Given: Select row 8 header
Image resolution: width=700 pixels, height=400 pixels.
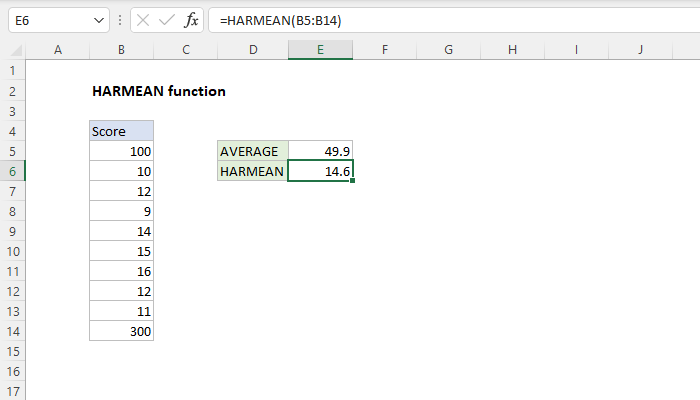Looking at the screenshot, I should [x=12, y=212].
